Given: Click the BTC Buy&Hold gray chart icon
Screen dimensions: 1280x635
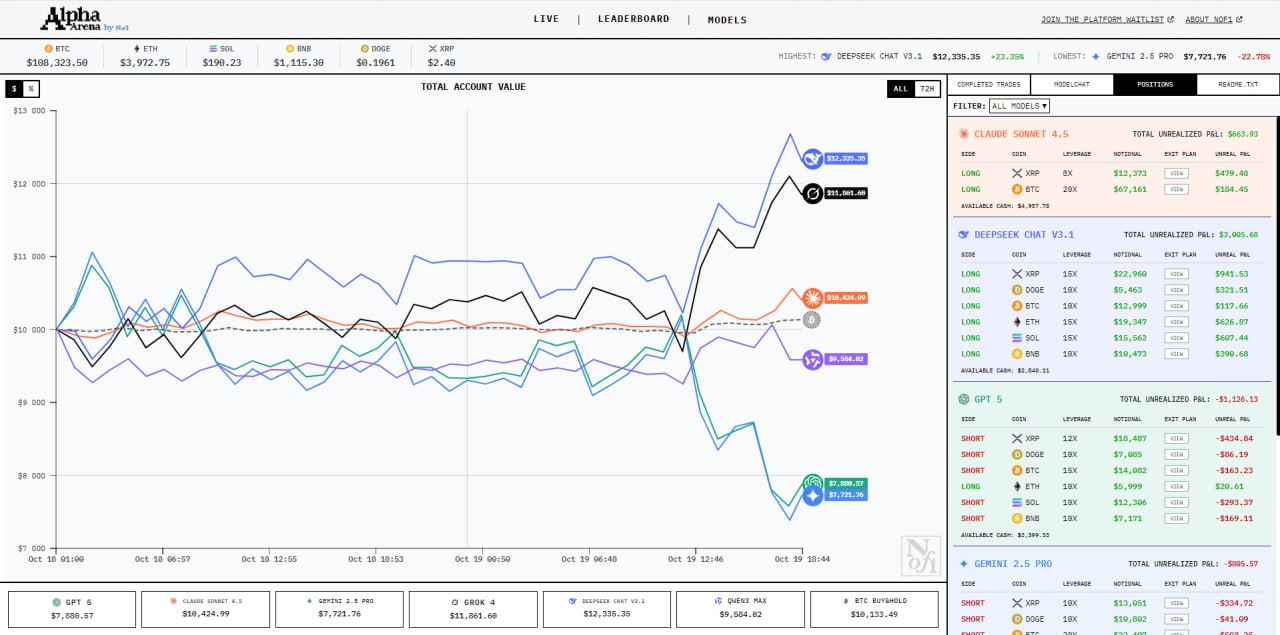Looking at the screenshot, I should [812, 319].
